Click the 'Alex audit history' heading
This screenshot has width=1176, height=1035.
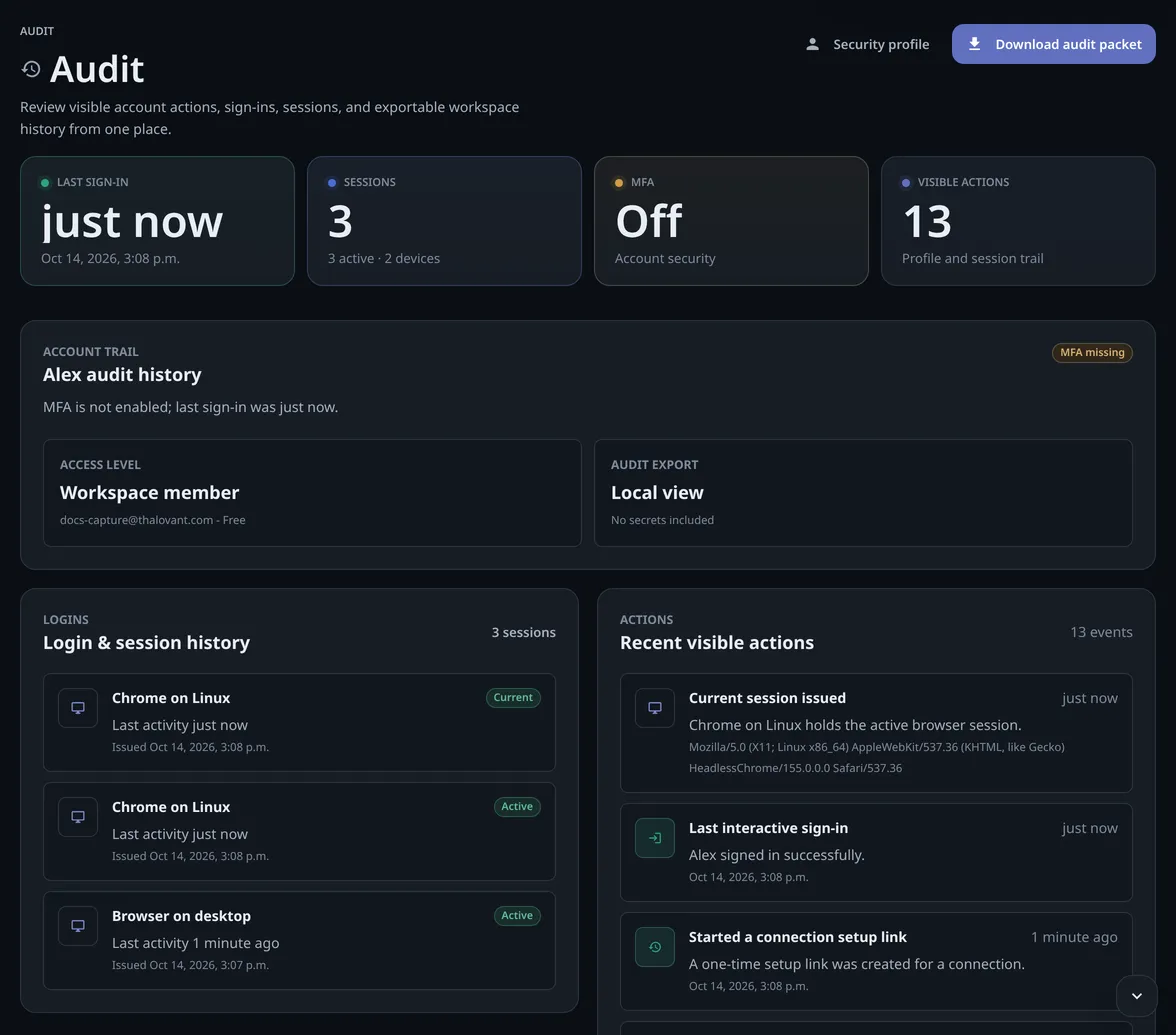122,374
